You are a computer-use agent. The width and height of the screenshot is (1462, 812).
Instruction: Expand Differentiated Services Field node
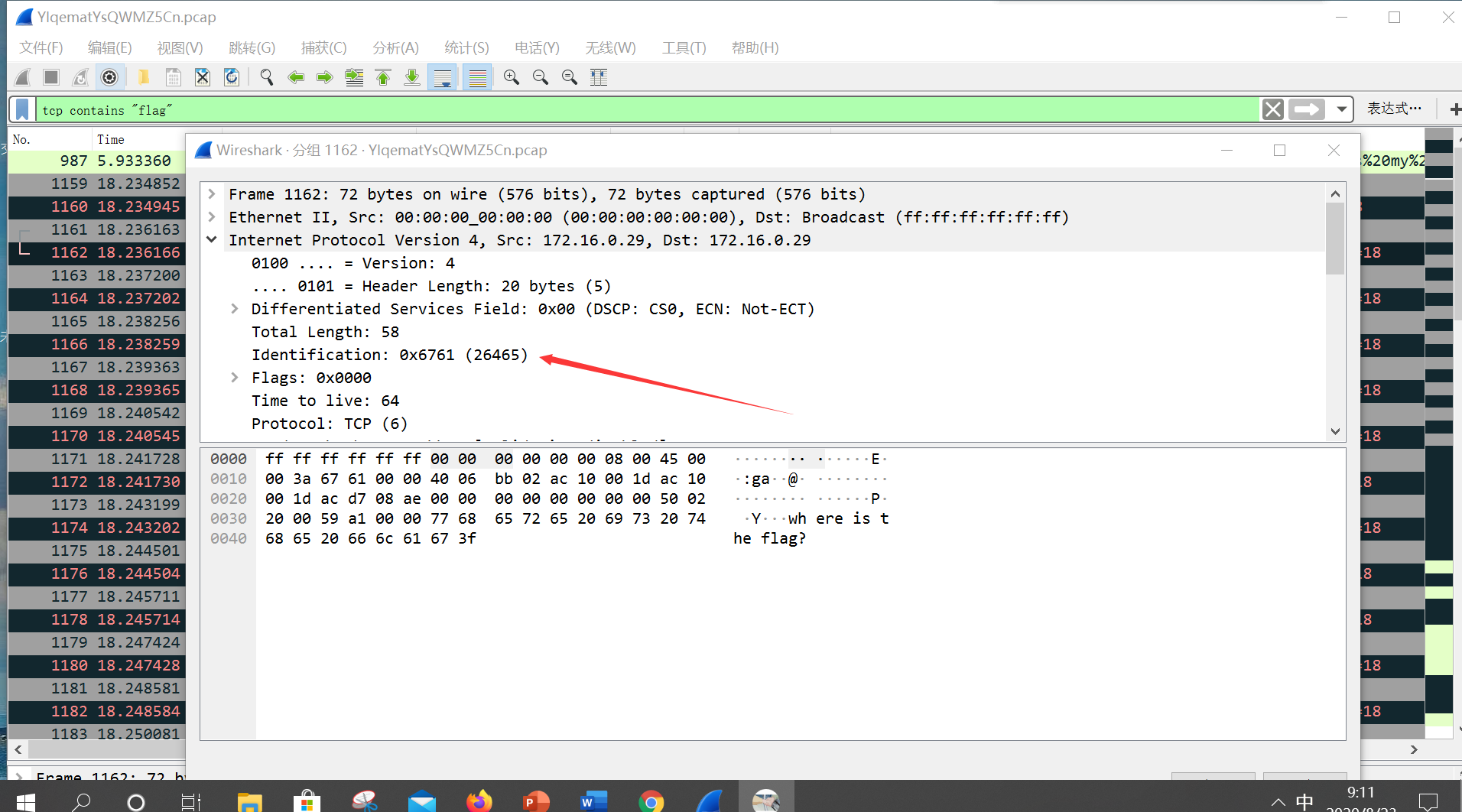point(235,309)
